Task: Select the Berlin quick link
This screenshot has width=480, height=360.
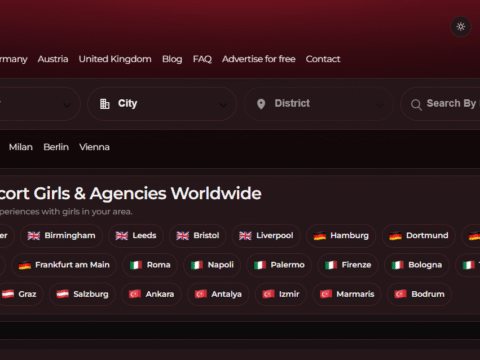Action: coord(56,147)
